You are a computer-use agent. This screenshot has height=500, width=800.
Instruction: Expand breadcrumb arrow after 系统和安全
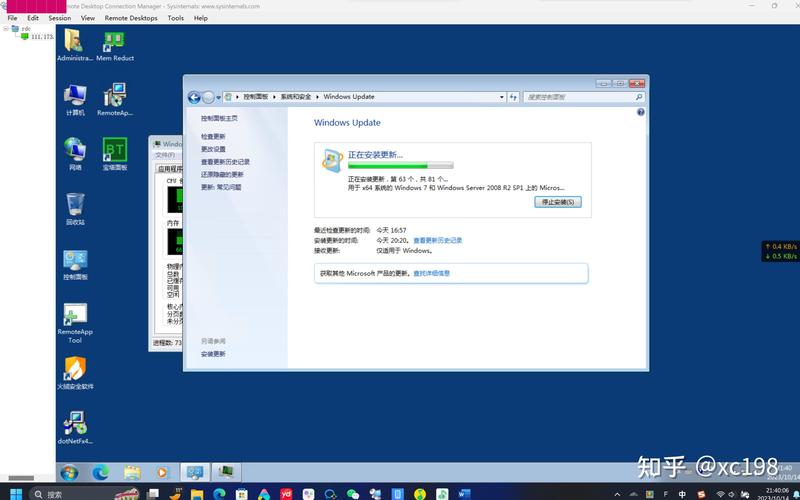pyautogui.click(x=317, y=96)
